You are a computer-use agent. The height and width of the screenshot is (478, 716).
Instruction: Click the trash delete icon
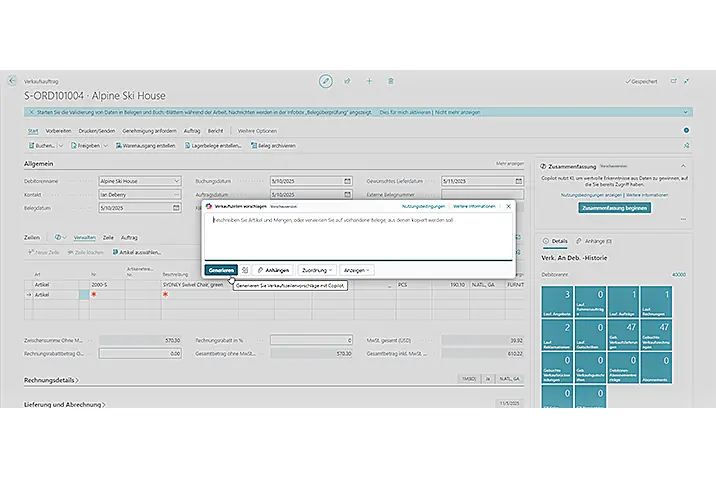(391, 81)
